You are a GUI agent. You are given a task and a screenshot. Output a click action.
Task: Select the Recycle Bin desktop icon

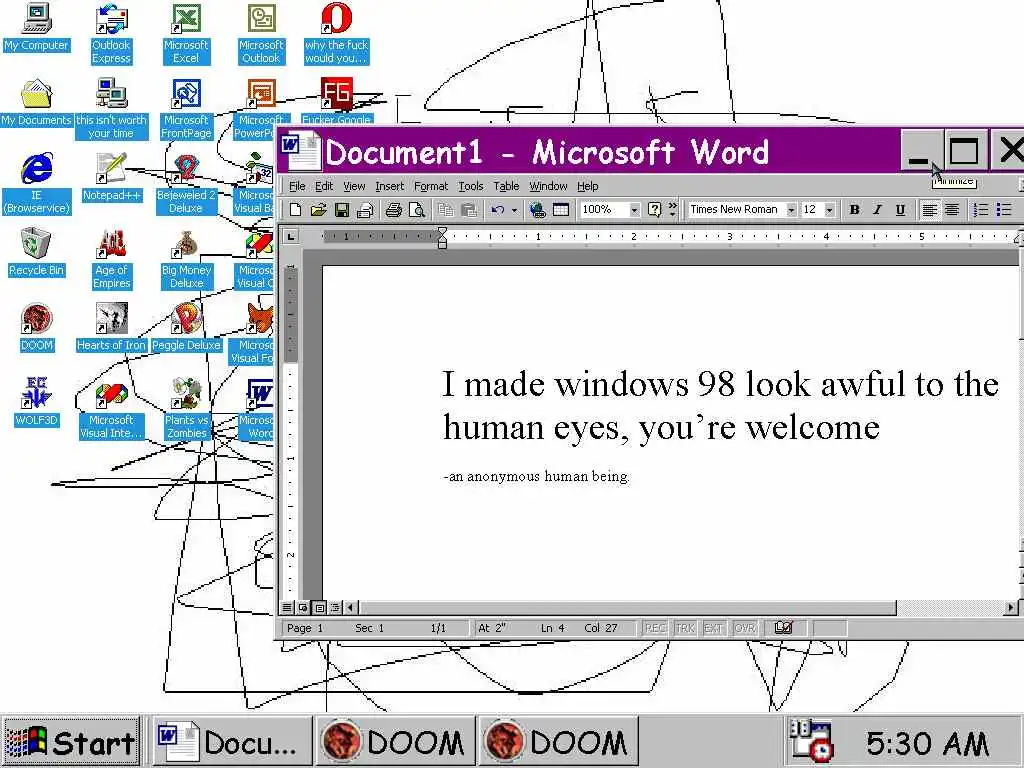(37, 253)
